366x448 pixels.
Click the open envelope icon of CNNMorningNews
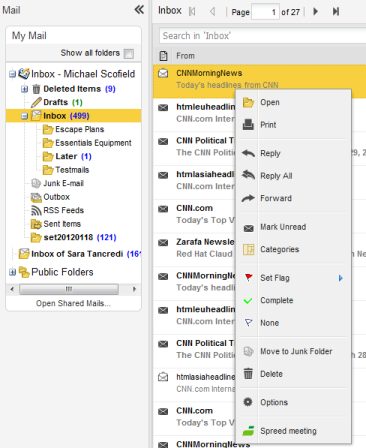(163, 73)
